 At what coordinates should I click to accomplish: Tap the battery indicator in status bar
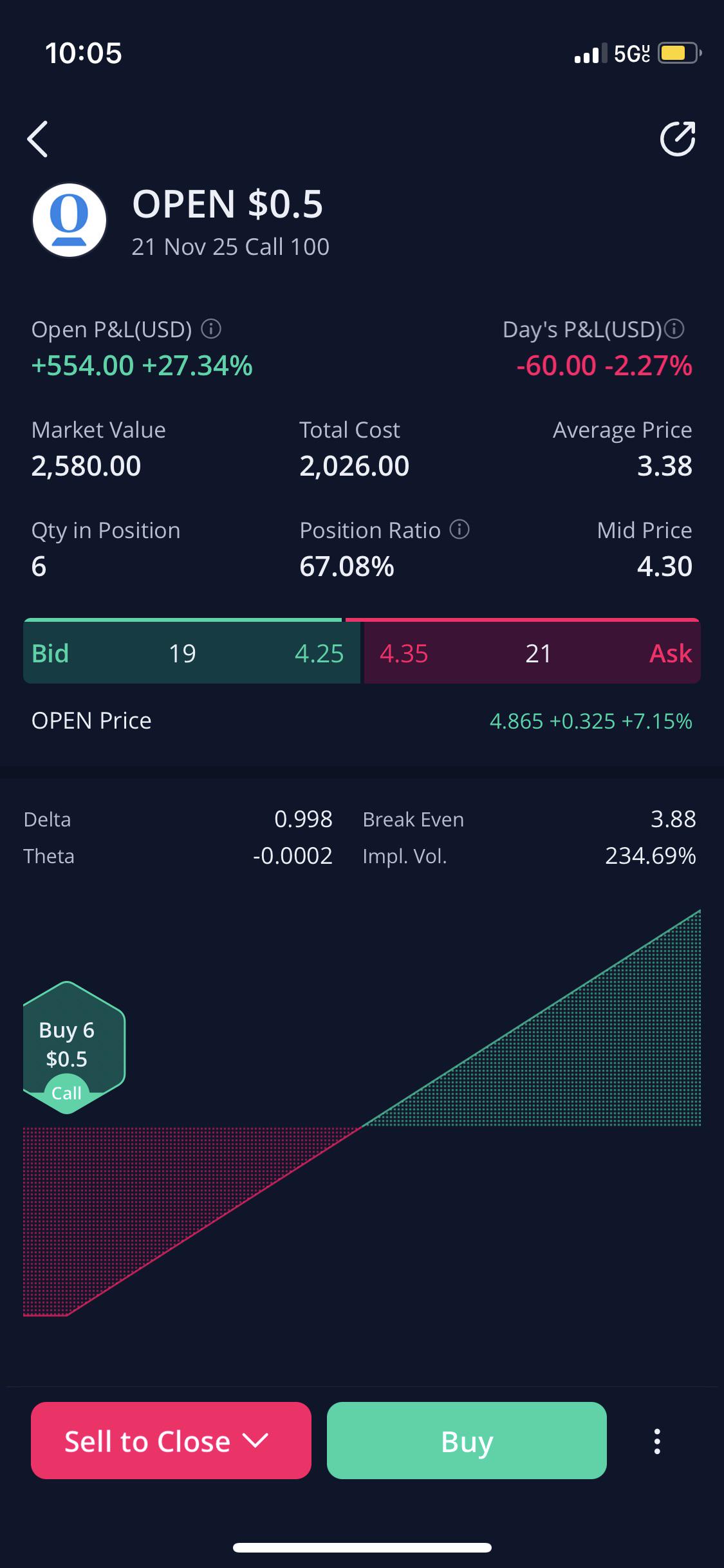point(679,53)
